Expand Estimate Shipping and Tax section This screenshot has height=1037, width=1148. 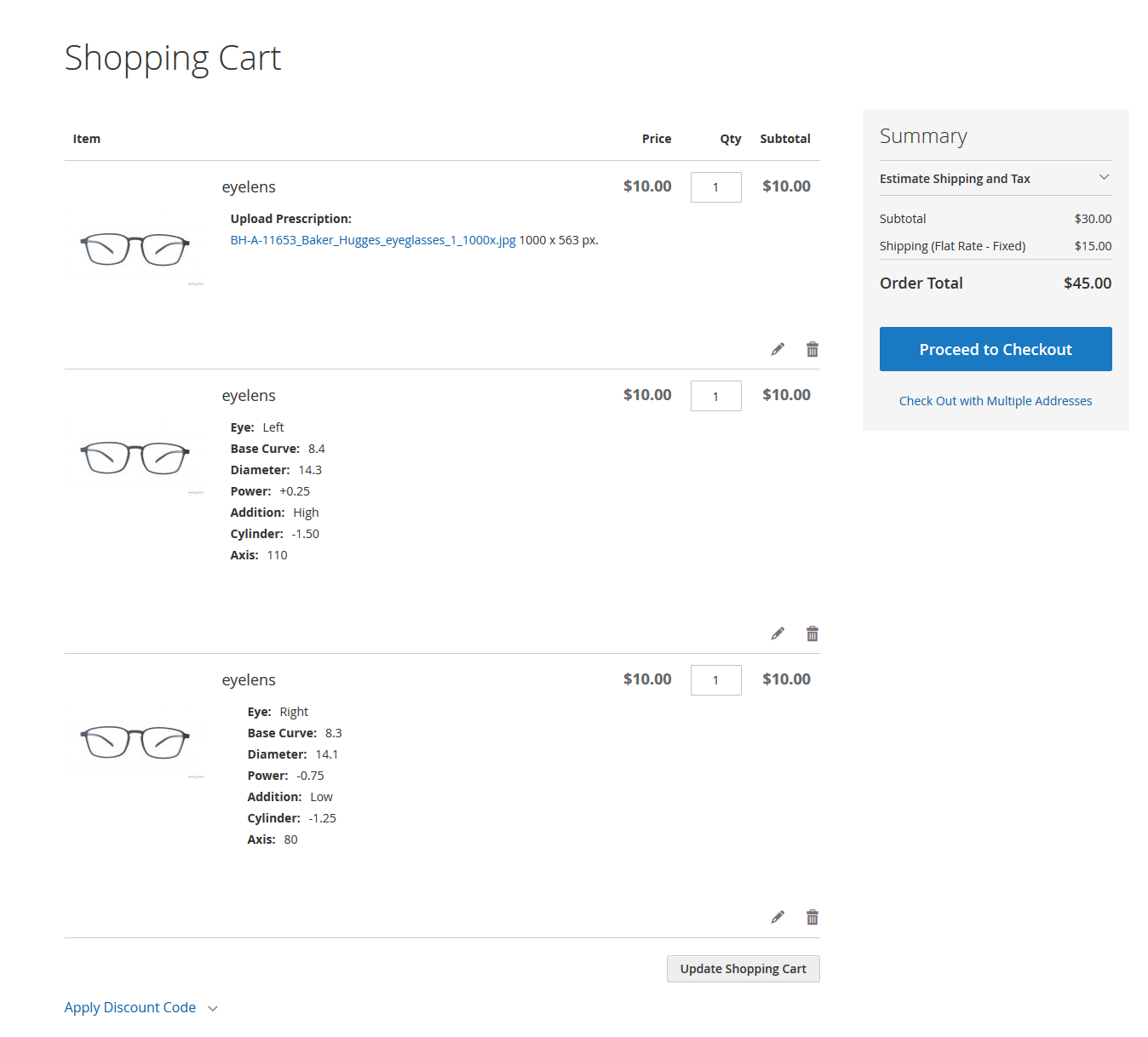[x=995, y=179]
